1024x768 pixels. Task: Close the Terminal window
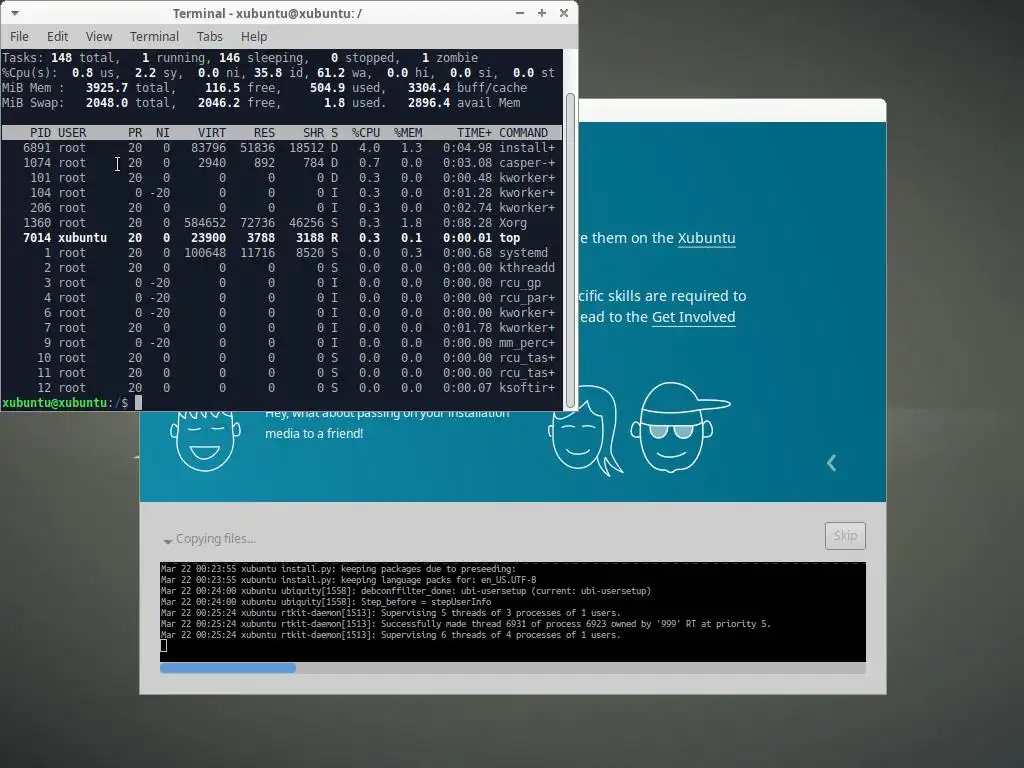coord(564,13)
